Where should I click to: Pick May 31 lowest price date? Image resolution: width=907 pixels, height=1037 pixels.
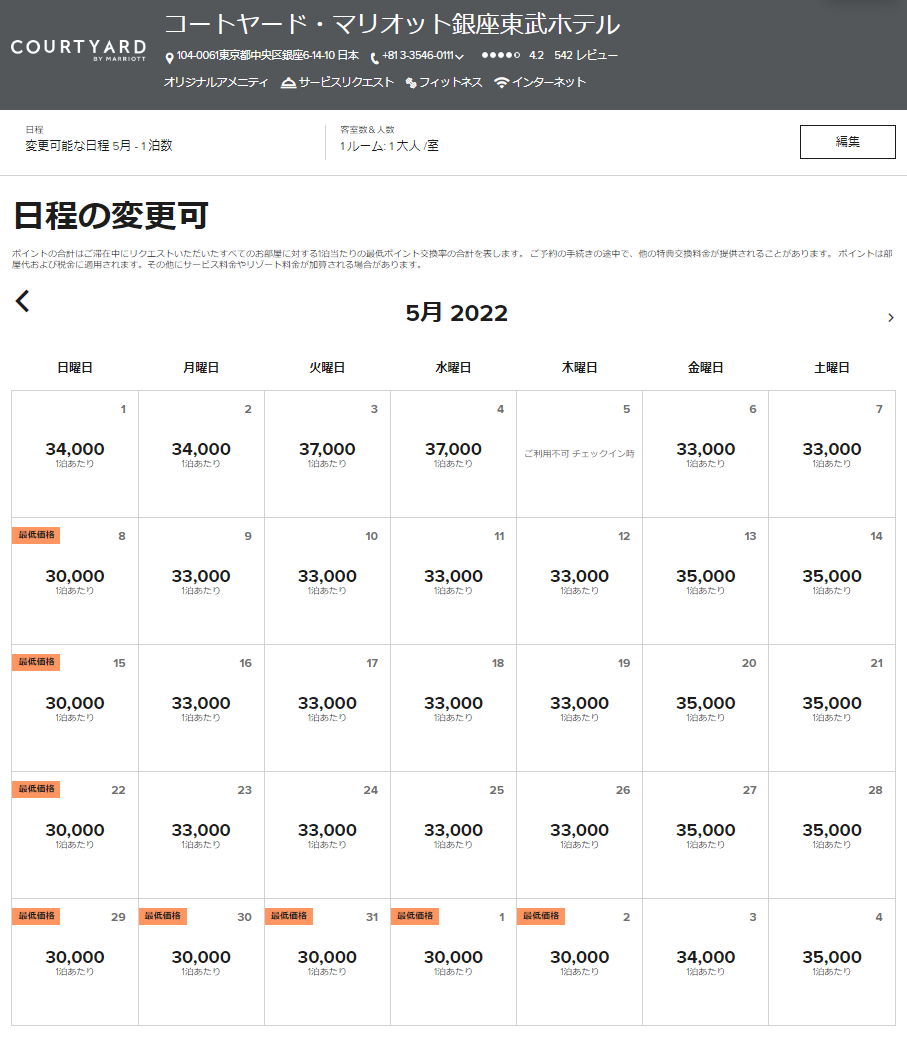tap(327, 961)
